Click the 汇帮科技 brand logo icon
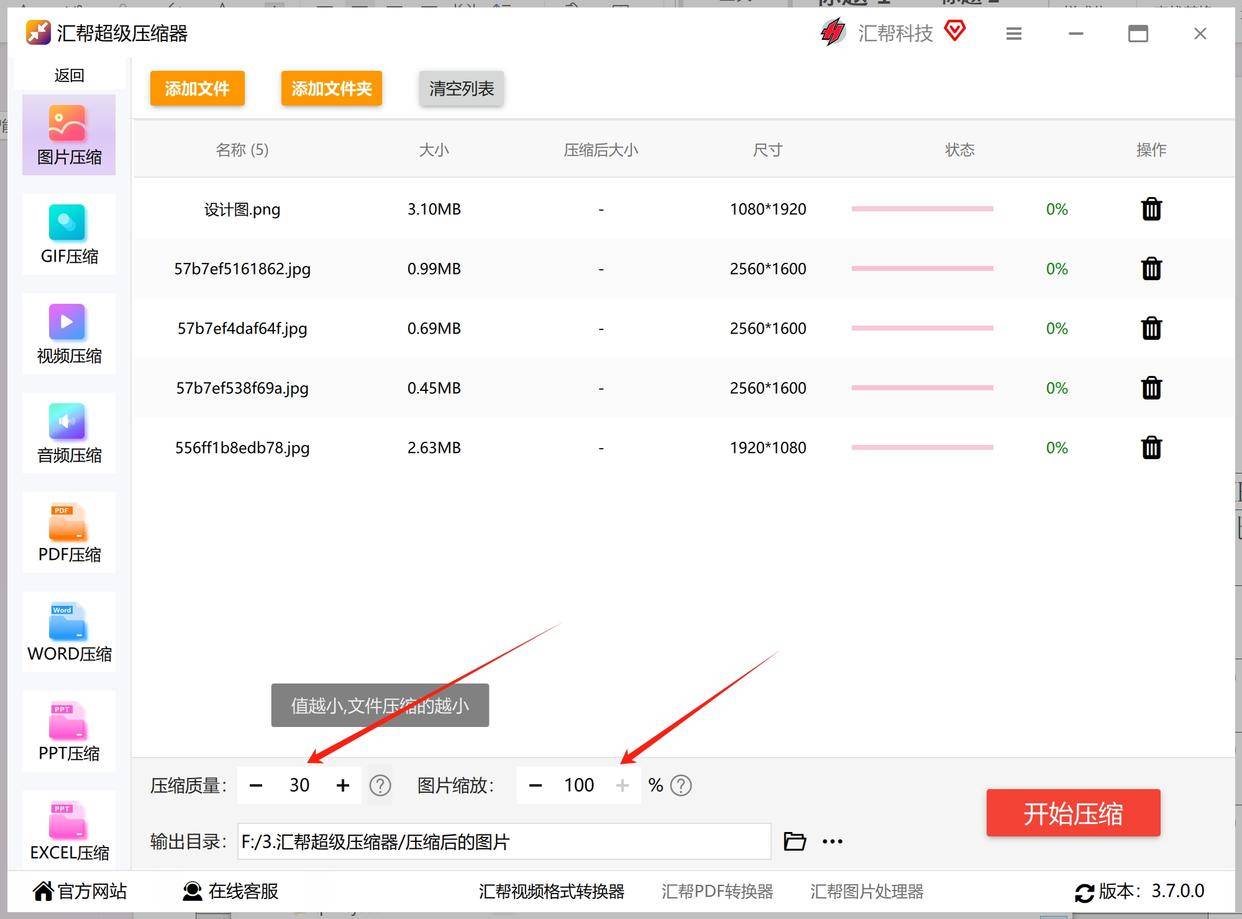Viewport: 1242px width, 919px height. (832, 32)
